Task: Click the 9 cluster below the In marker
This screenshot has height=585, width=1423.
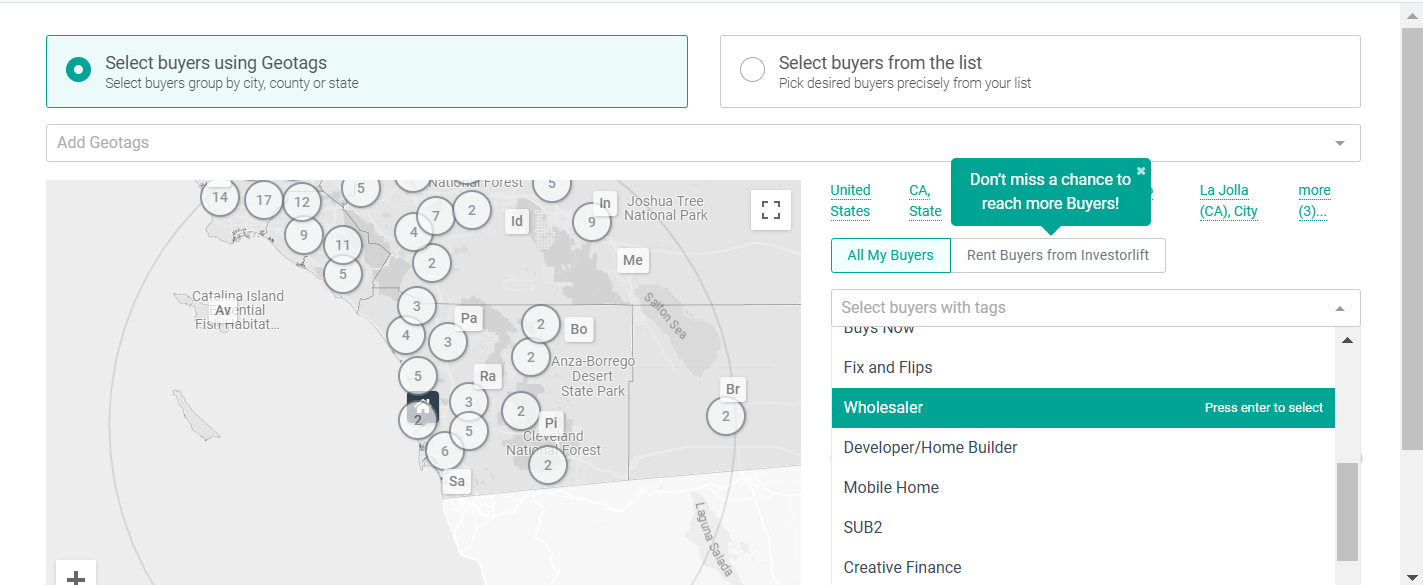Action: tap(592, 222)
